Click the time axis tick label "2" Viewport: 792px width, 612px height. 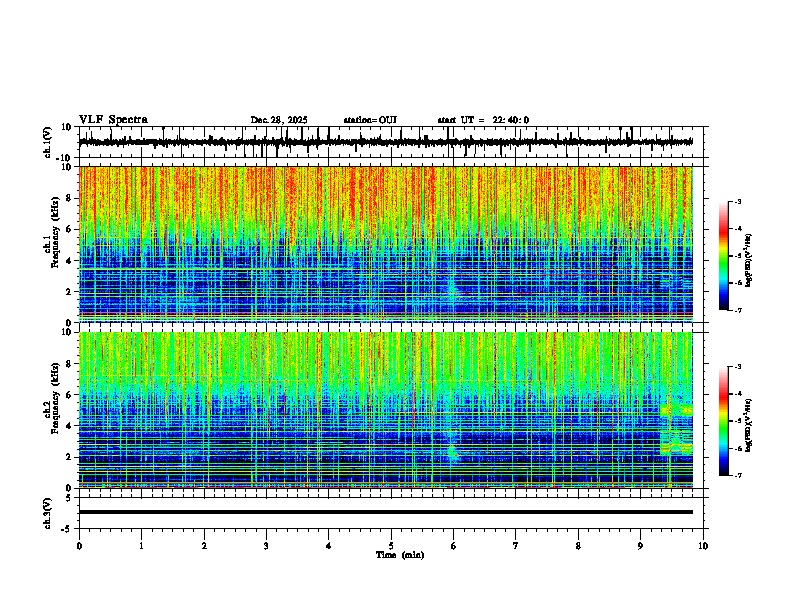pos(204,546)
